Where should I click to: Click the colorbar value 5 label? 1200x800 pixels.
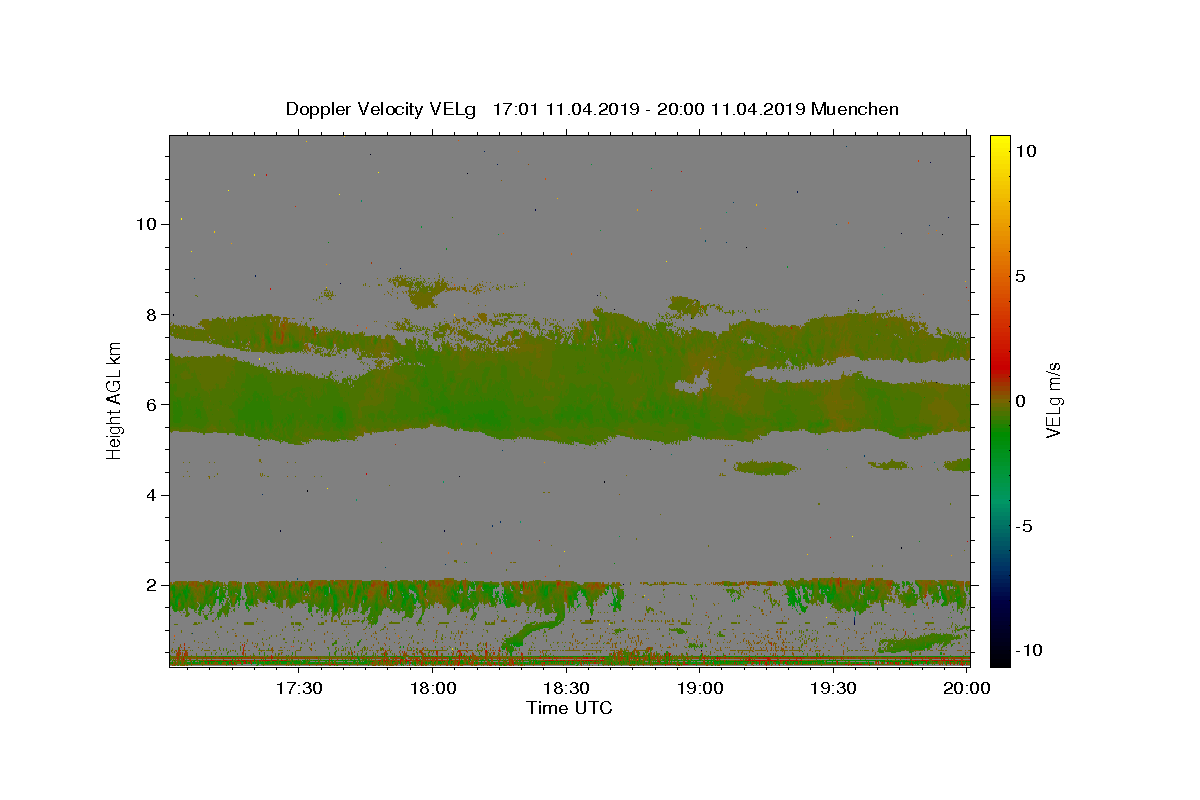(1020, 276)
